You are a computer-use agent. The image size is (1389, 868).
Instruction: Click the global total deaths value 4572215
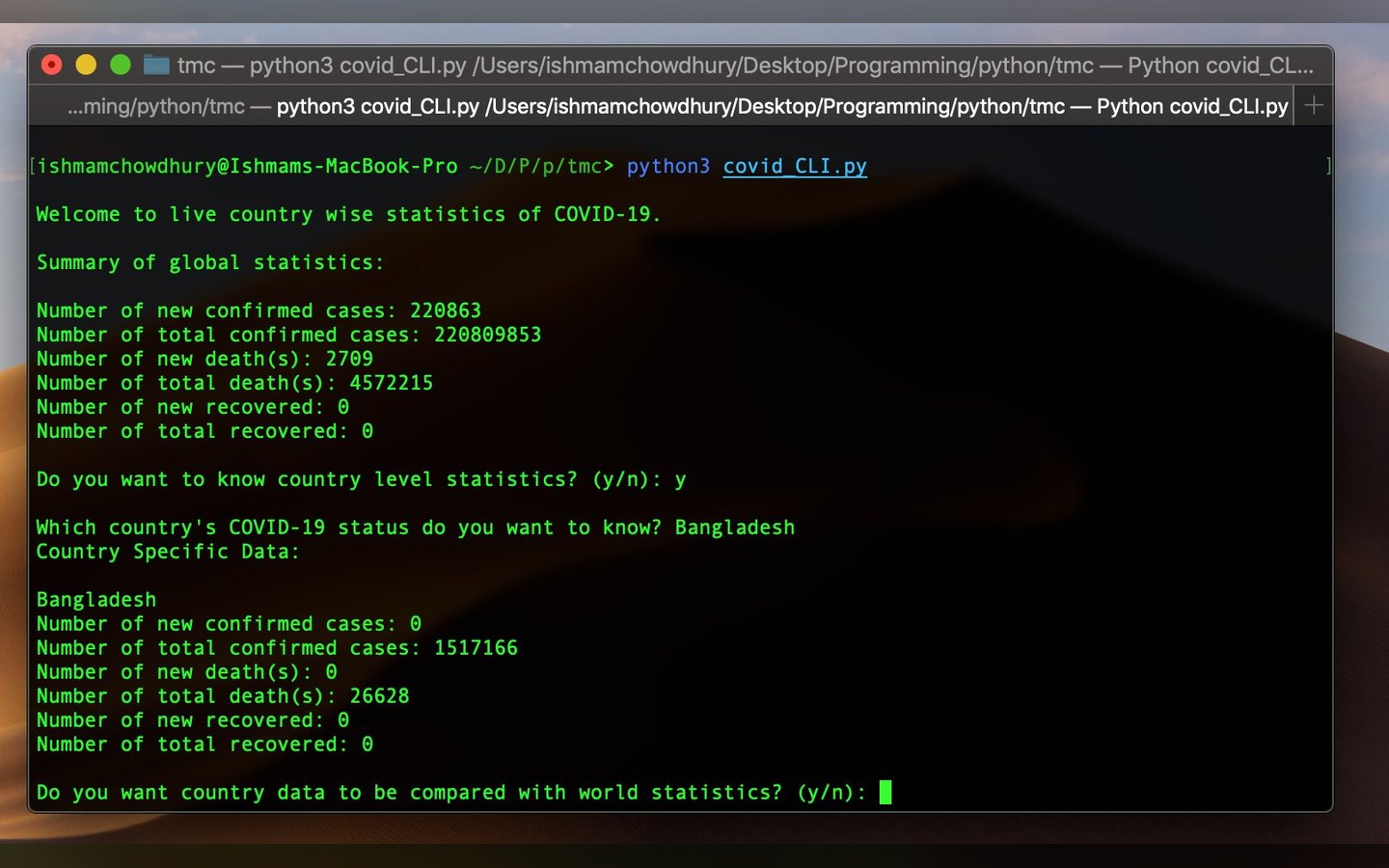coord(392,383)
